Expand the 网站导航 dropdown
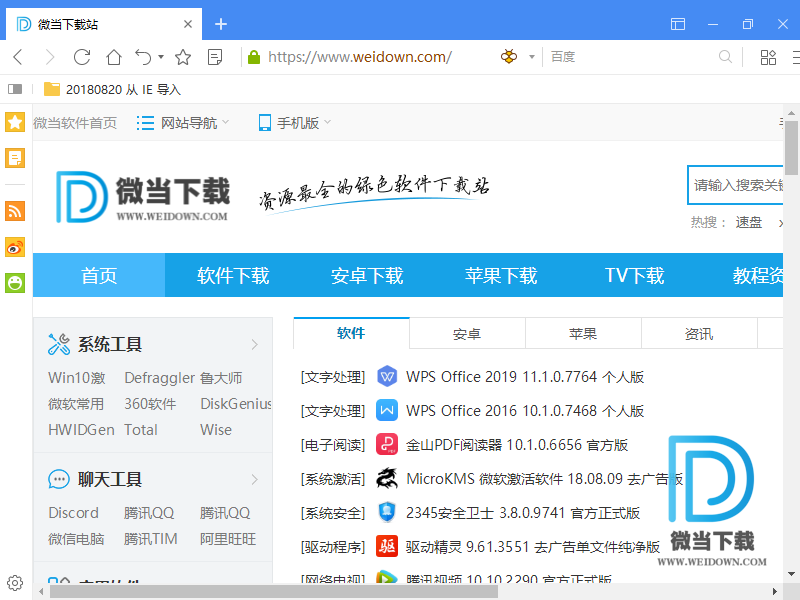Viewport: 800px width, 600px height. (x=183, y=123)
